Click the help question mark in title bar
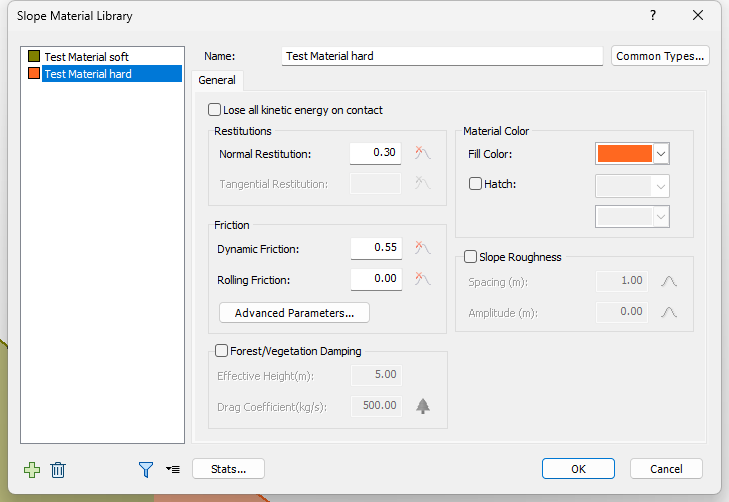Image resolution: width=729 pixels, height=502 pixels. pos(653,16)
